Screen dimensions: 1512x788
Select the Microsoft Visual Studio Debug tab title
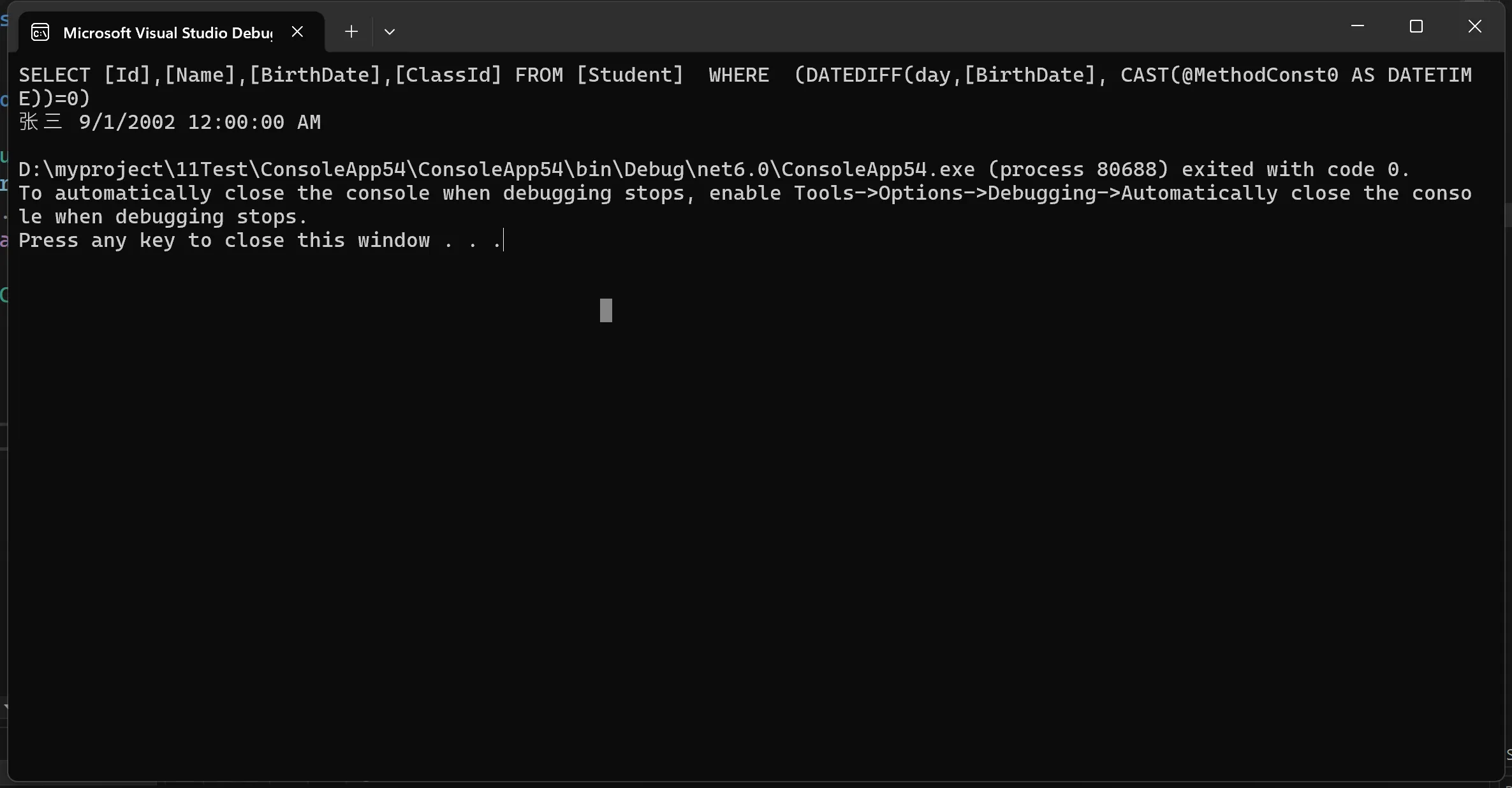[x=168, y=33]
